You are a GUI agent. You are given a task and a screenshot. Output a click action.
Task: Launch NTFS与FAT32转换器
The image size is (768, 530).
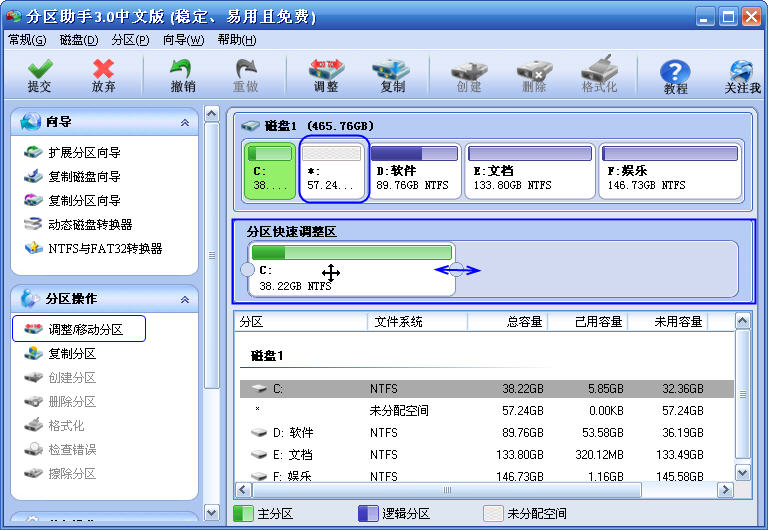pyautogui.click(x=105, y=249)
